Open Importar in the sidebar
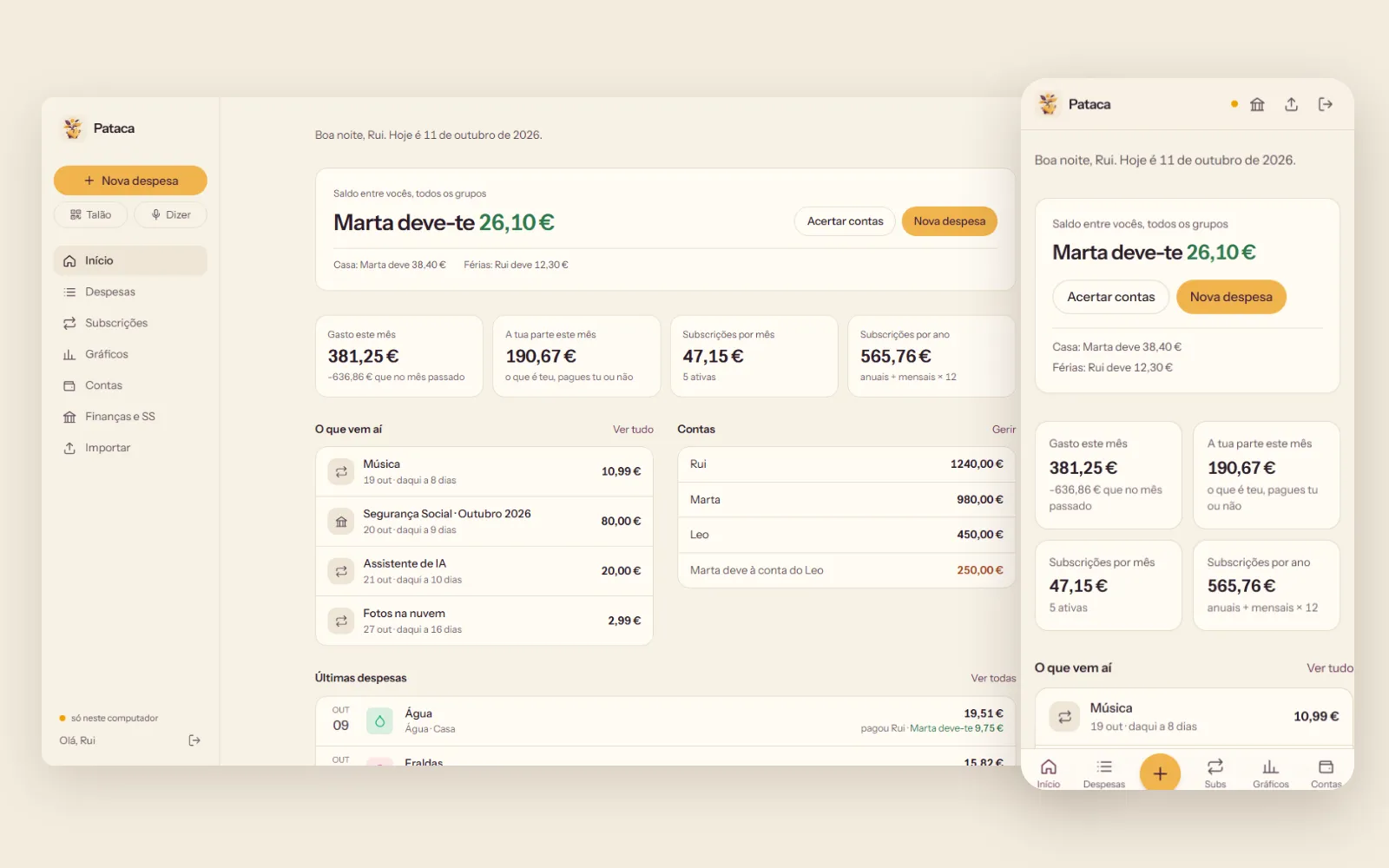 coord(130,448)
